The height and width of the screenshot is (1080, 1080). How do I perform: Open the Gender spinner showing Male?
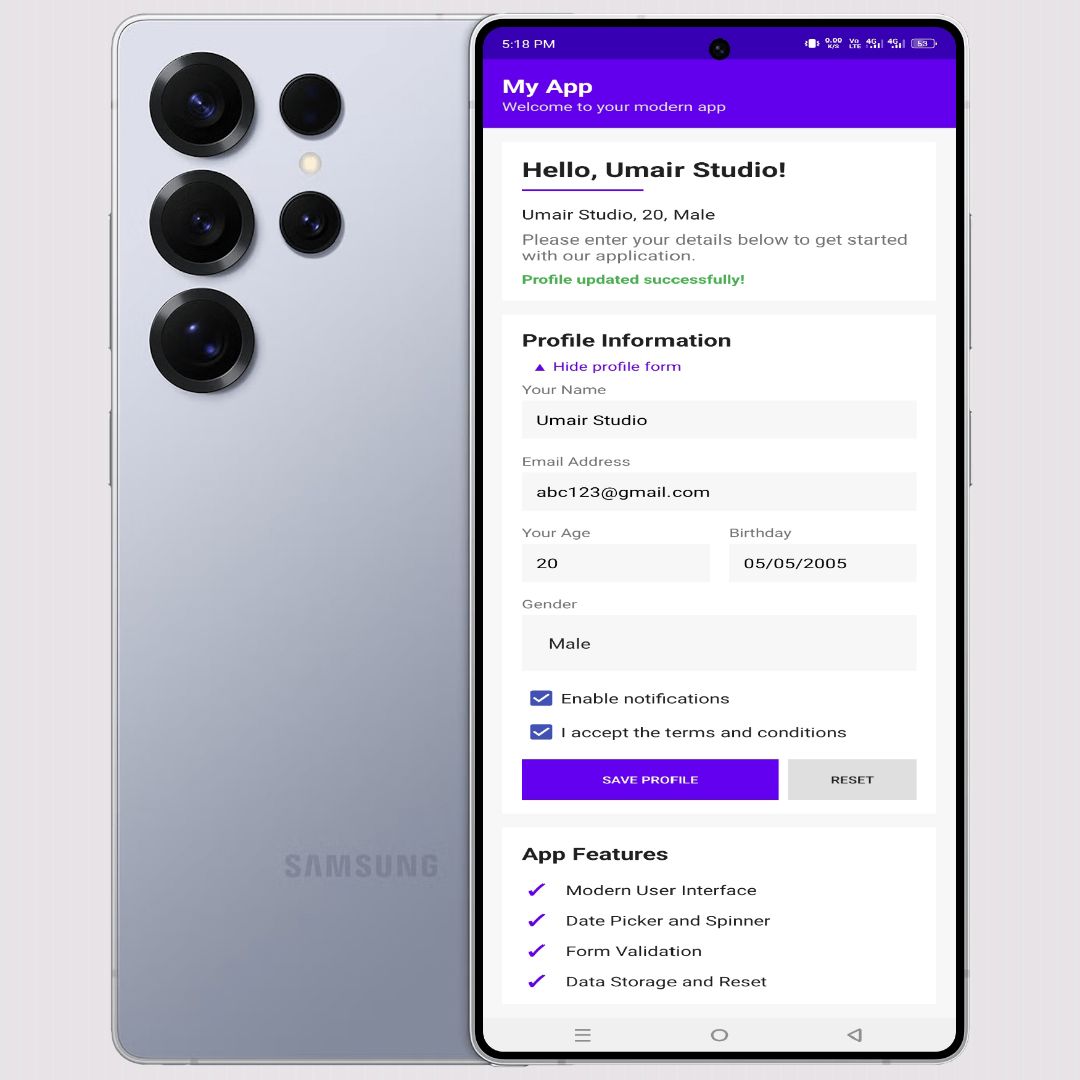pyautogui.click(x=719, y=643)
